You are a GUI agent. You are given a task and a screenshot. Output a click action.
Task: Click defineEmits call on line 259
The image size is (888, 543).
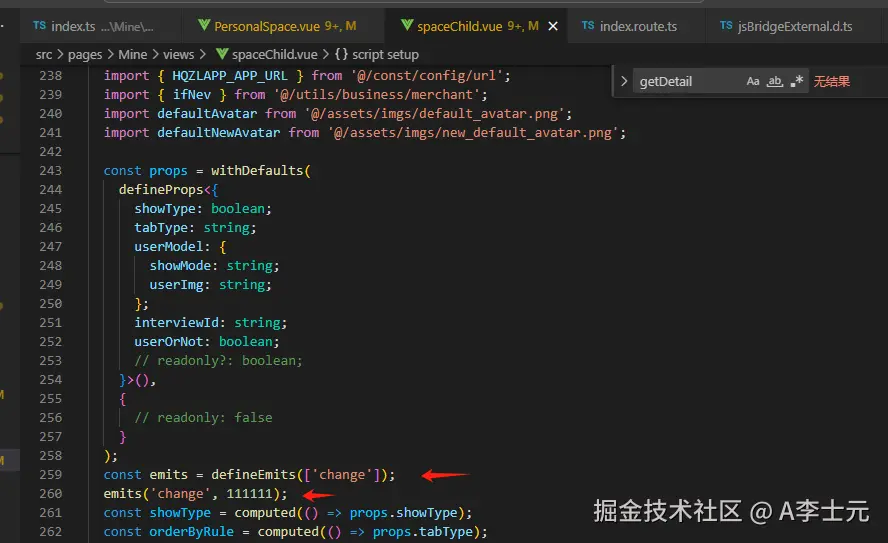253,474
